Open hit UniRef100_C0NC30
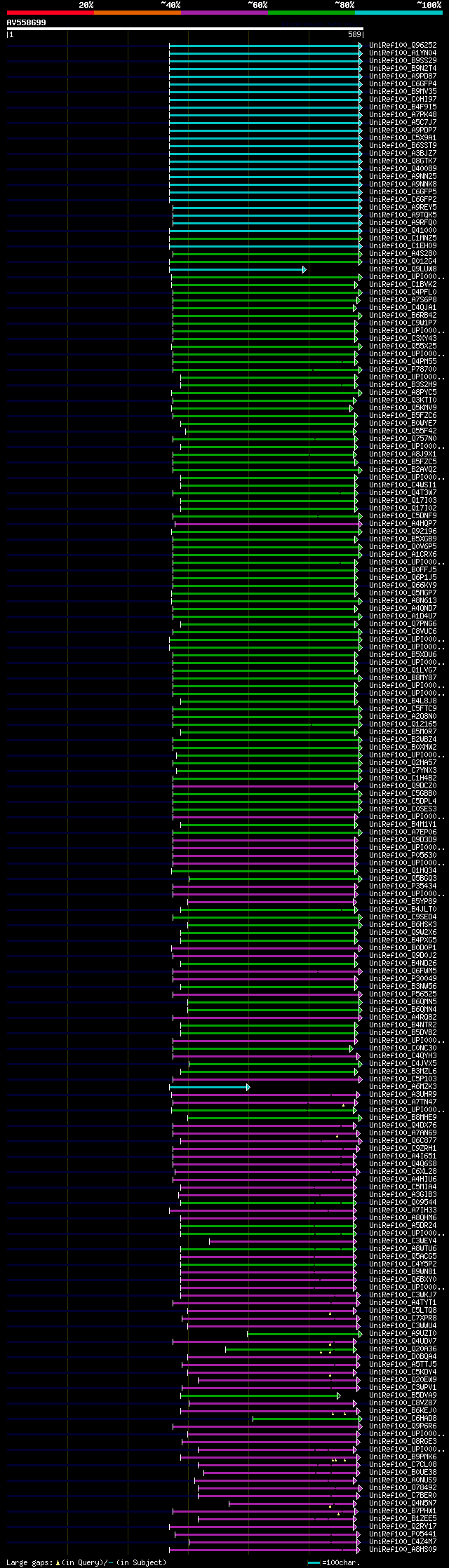Screen dimensions: 449x1568 pos(403,1048)
